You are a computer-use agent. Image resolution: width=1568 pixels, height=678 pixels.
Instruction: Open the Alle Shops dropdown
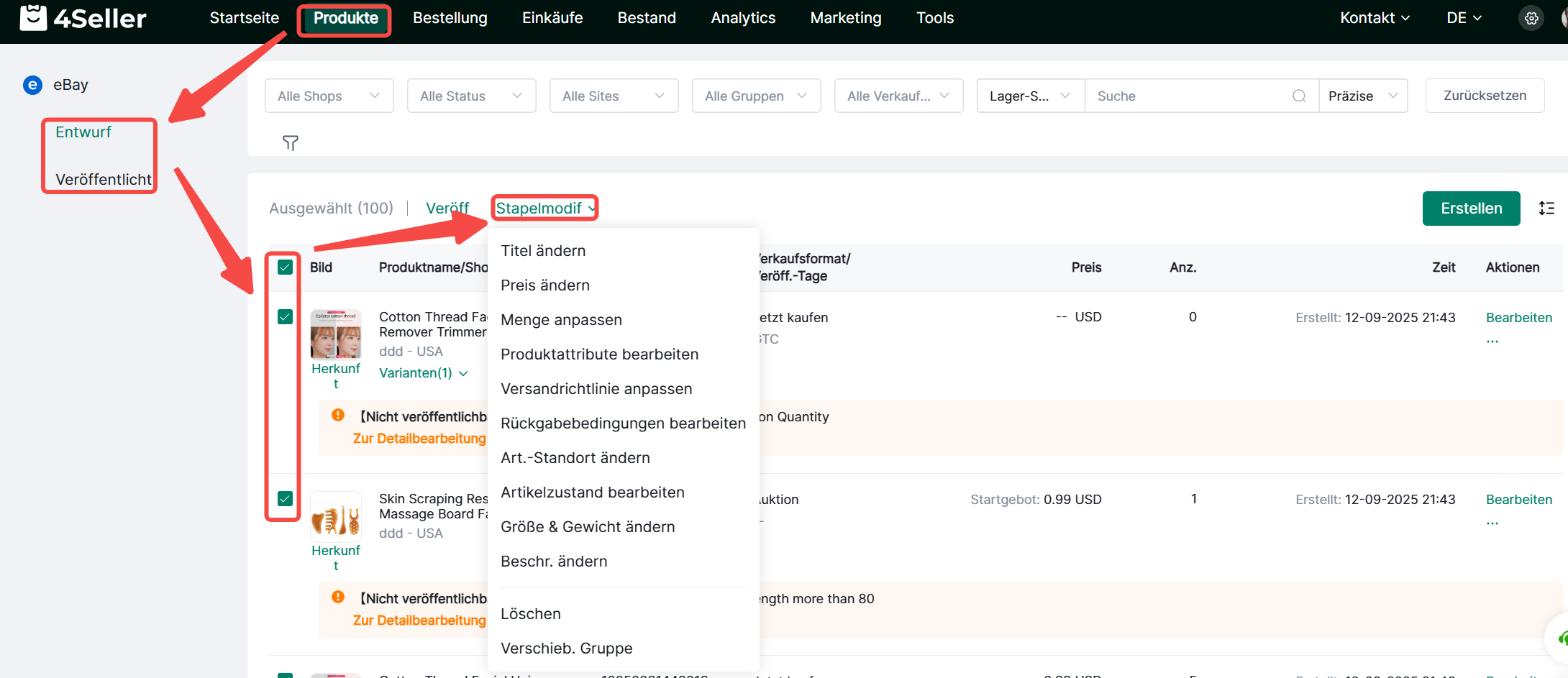coord(329,96)
